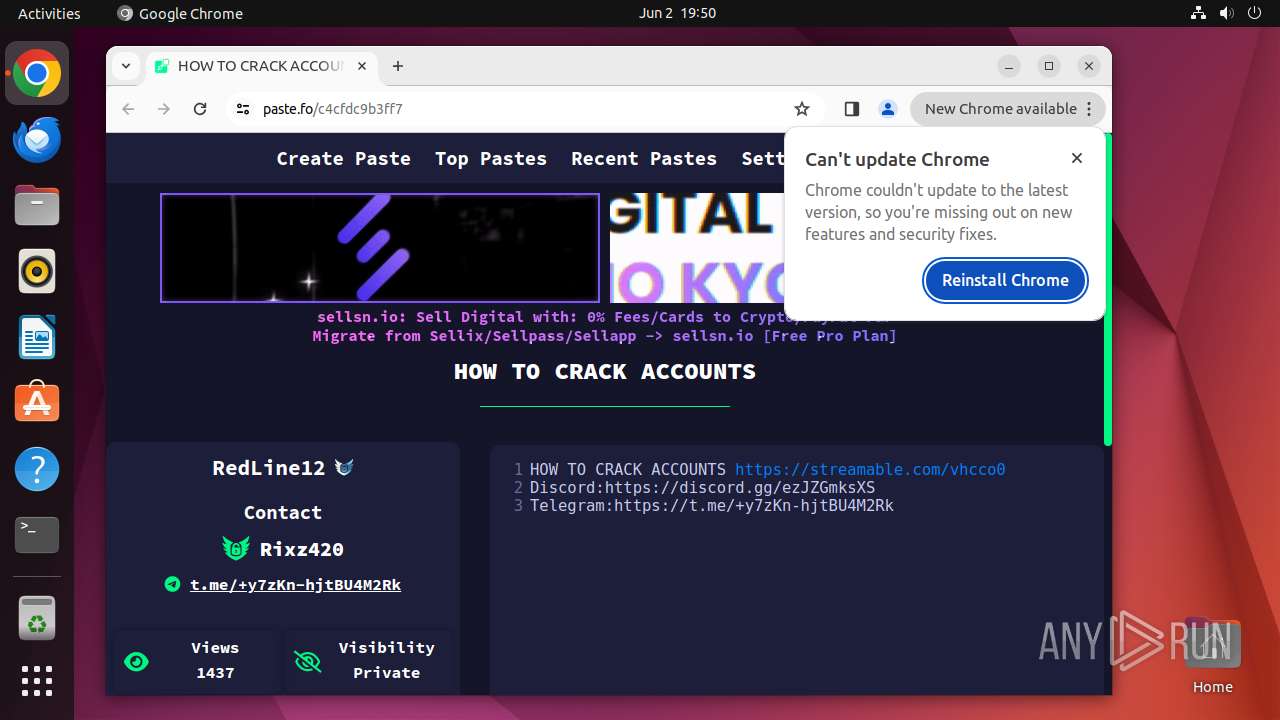Click the Contact heading in sidebar
The height and width of the screenshot is (720, 1280).
[x=283, y=512]
